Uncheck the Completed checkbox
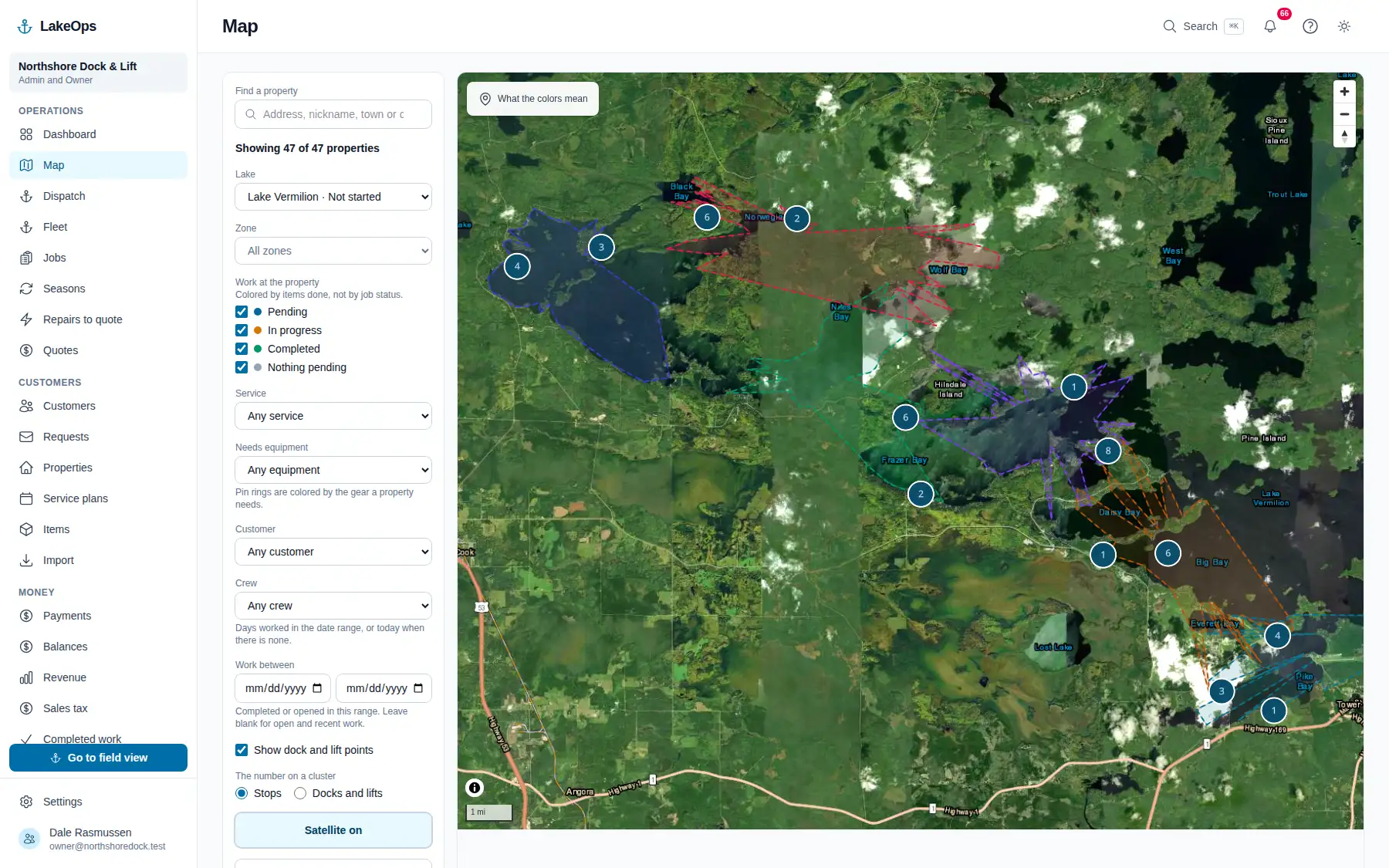 (242, 349)
